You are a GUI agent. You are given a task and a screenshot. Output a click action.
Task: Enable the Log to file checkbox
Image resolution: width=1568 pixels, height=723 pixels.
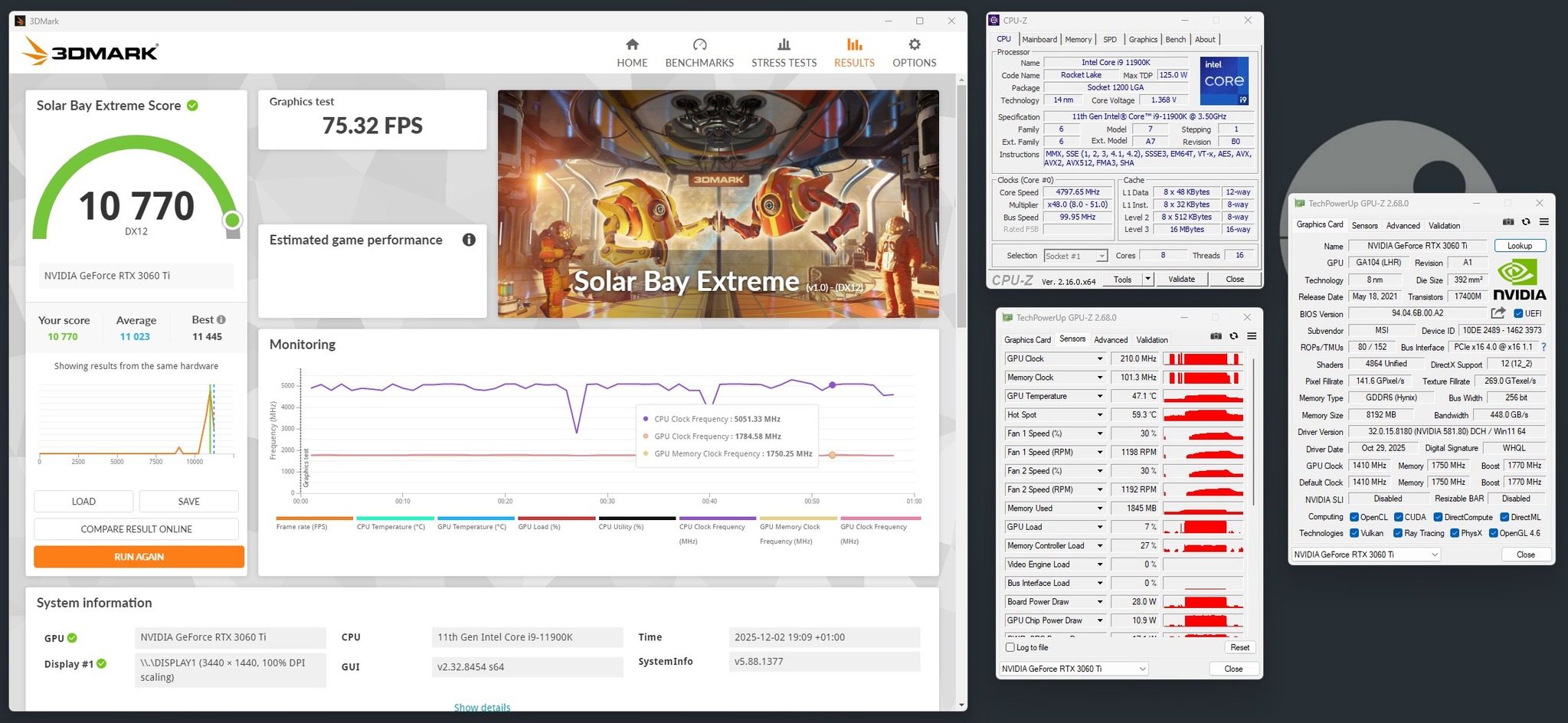(x=1010, y=647)
